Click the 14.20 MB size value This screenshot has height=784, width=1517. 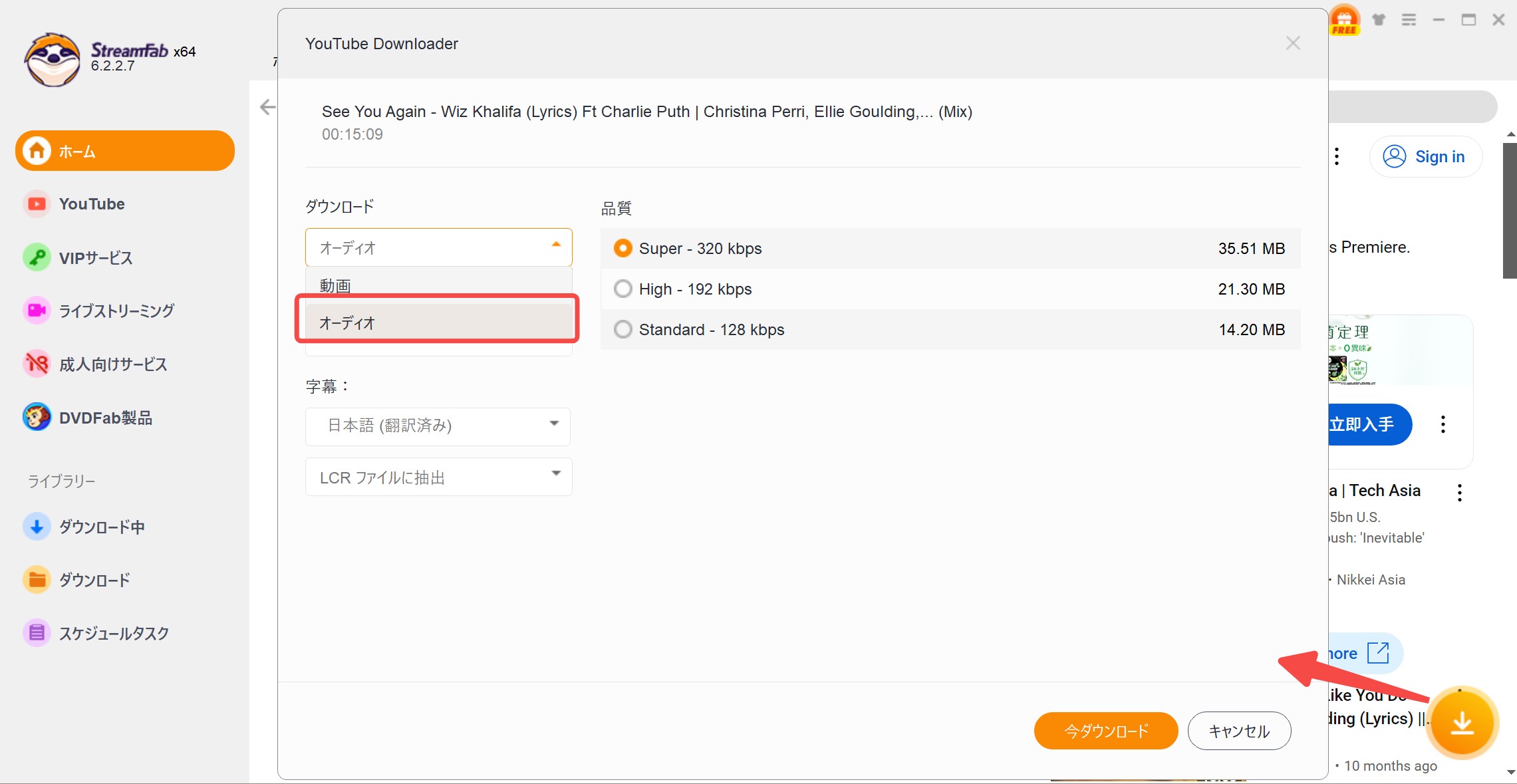[1252, 329]
